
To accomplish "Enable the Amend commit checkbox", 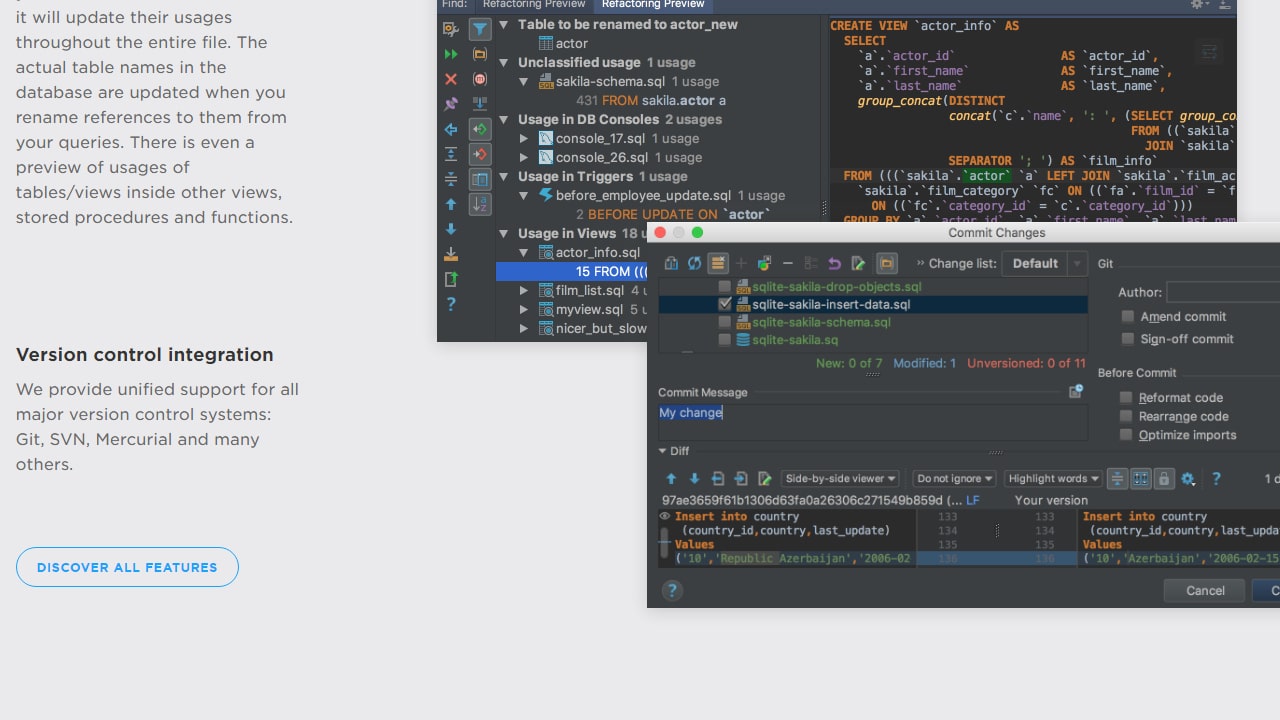I will pos(1127,316).
